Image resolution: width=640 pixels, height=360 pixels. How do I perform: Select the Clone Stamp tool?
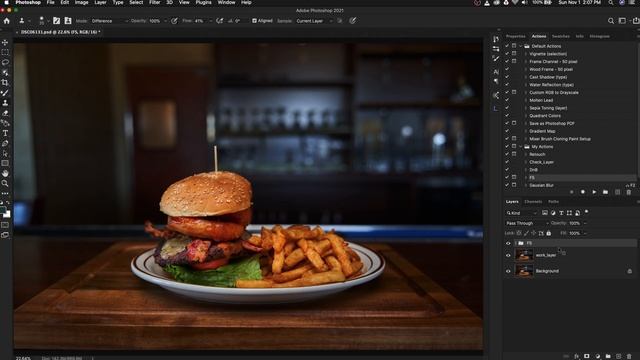click(5, 103)
